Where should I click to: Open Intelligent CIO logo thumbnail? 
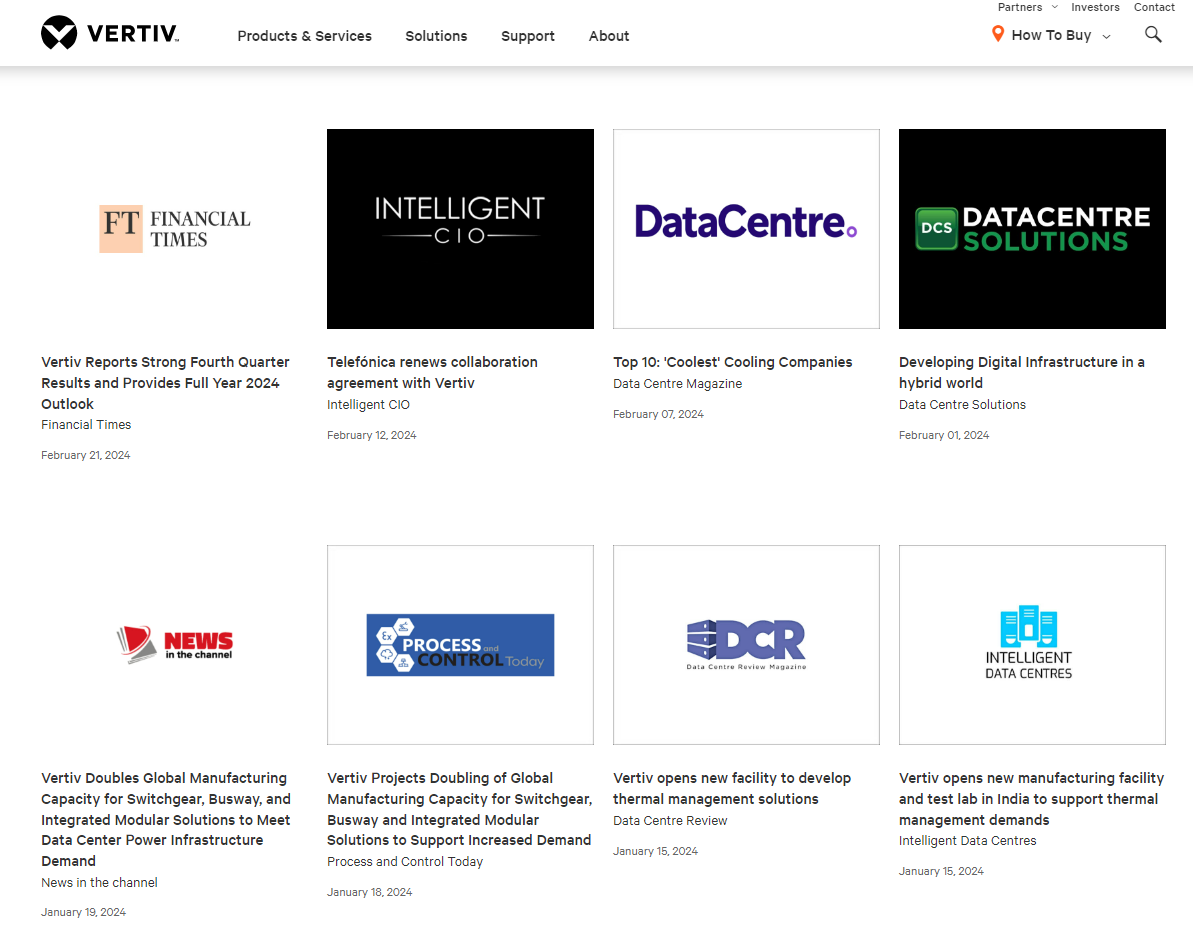460,229
